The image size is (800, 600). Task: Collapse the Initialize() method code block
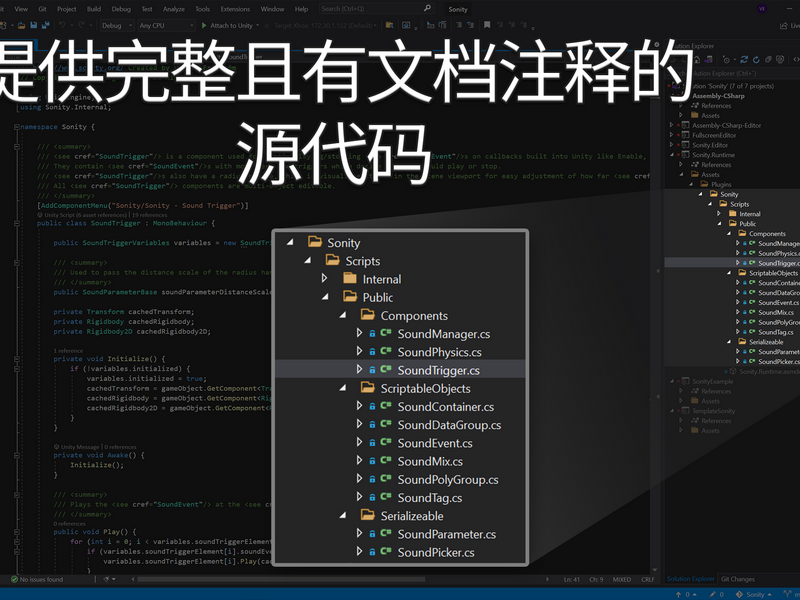[17, 359]
